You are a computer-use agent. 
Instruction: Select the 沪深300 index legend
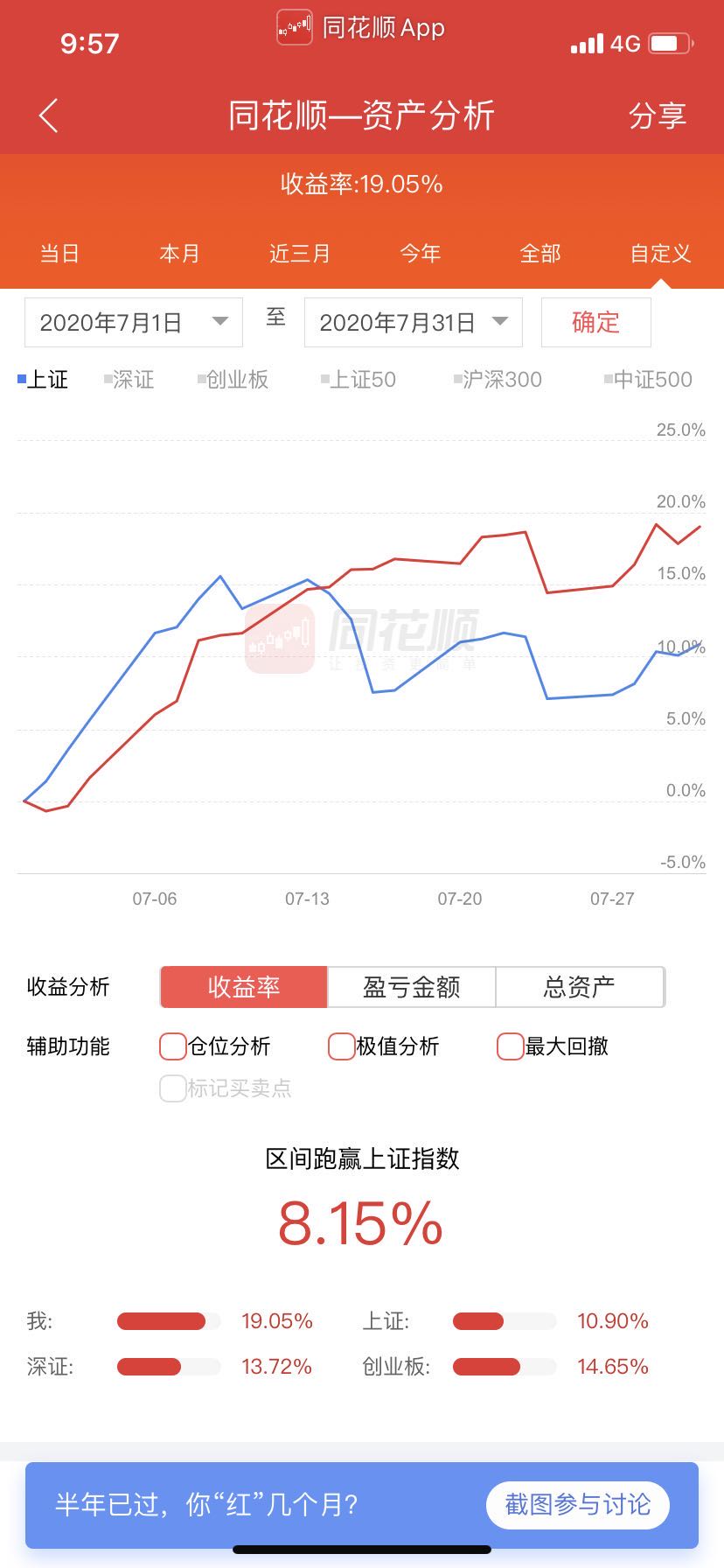[498, 379]
